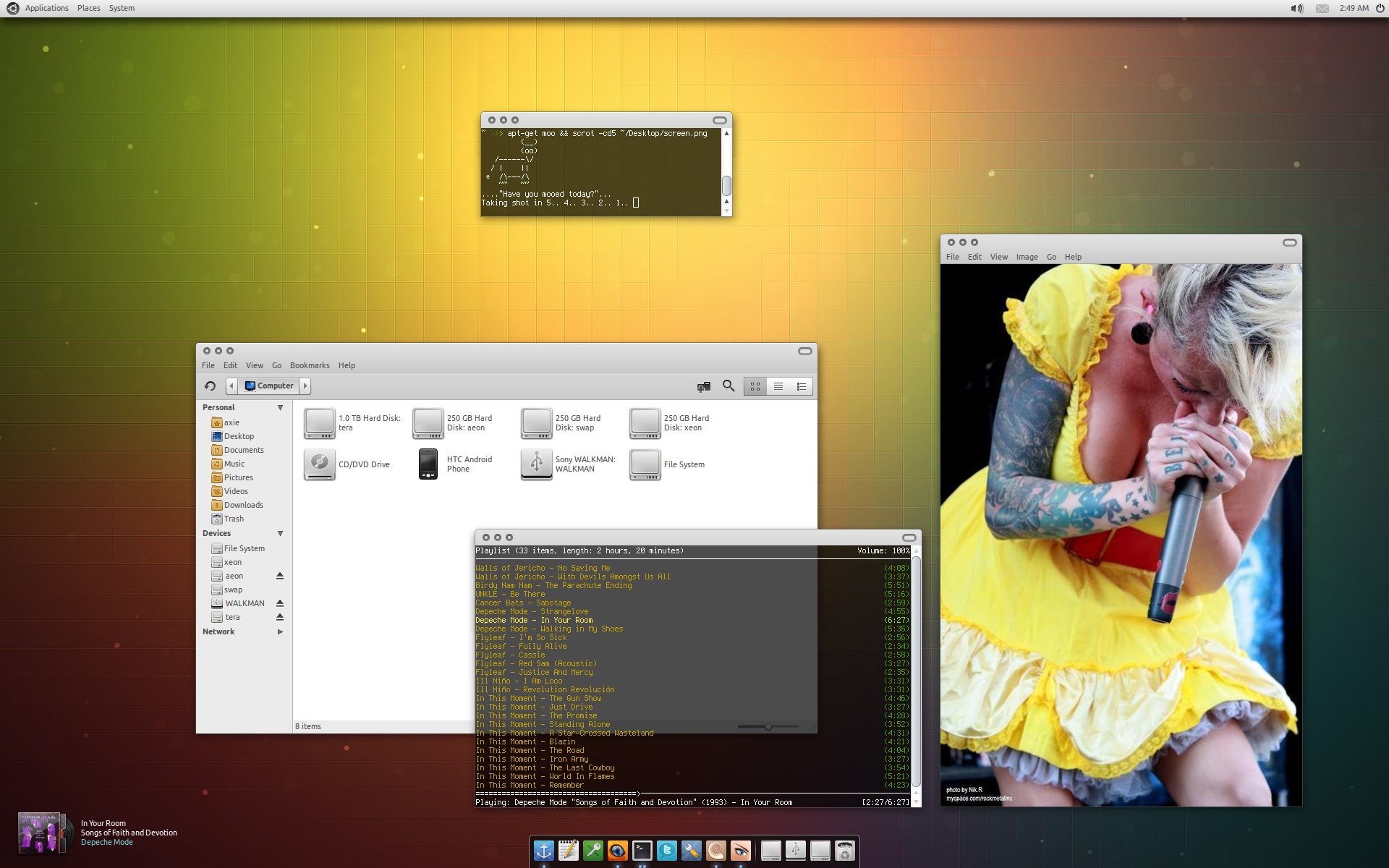
Task: Toggle aeon device in sidebar
Action: click(x=279, y=576)
